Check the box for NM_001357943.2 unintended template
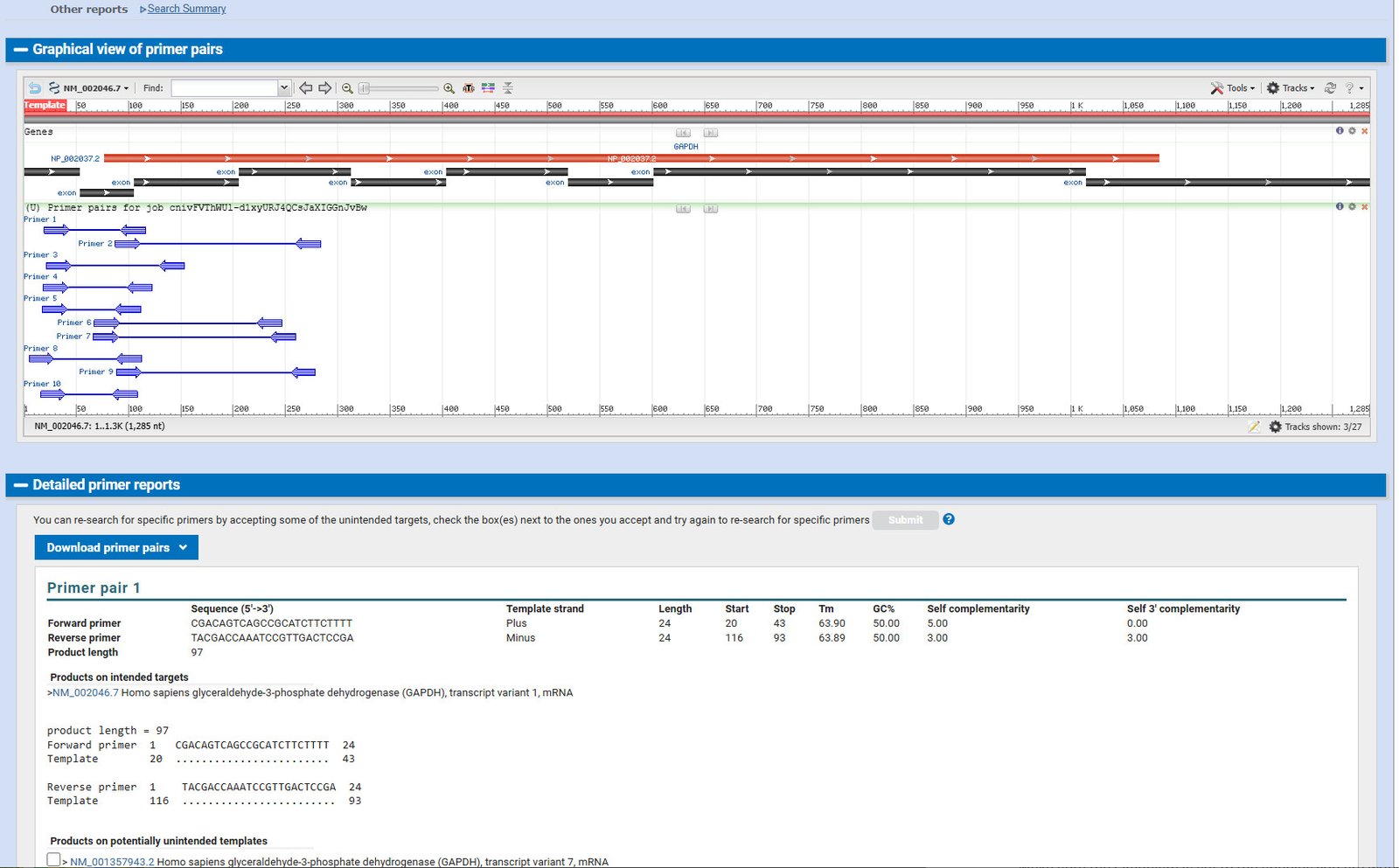Screen dimensions: 1399x868 (53, 859)
